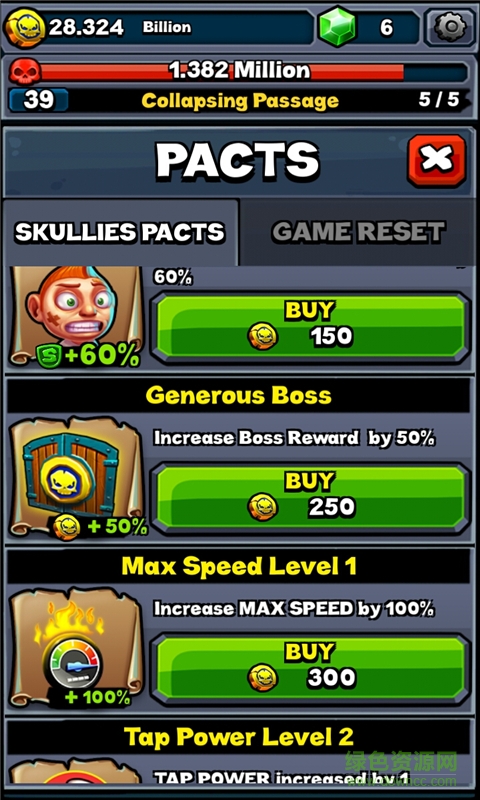Tap the red skull boss health icon

24,72
